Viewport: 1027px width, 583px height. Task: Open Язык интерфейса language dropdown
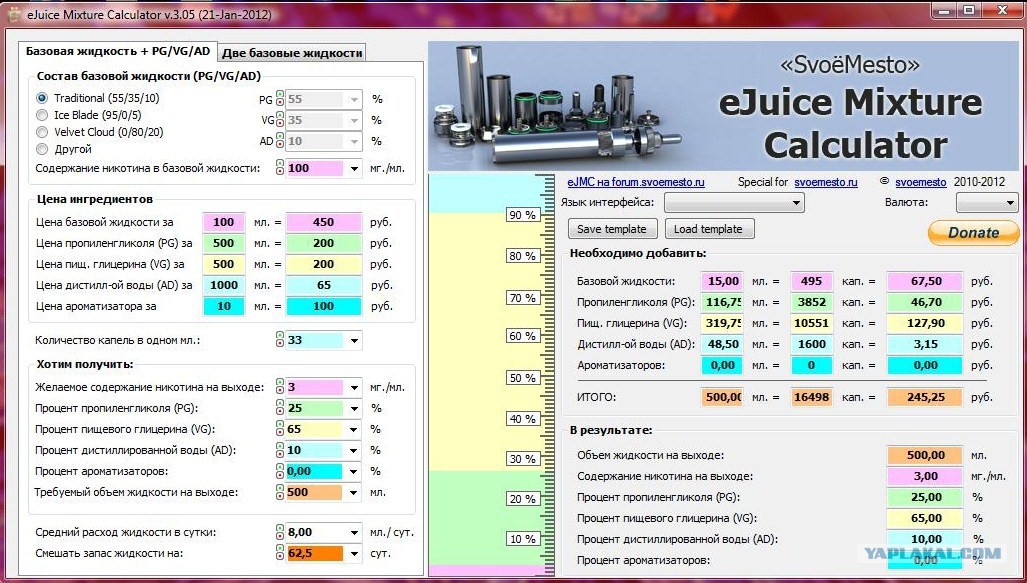pos(734,202)
